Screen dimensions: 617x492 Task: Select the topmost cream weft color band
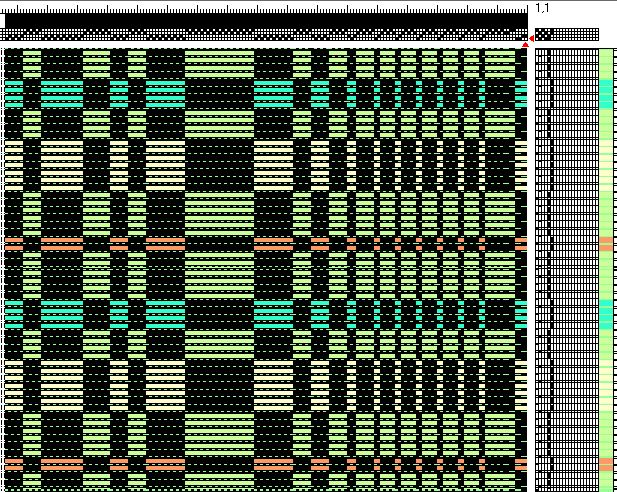coord(606,165)
